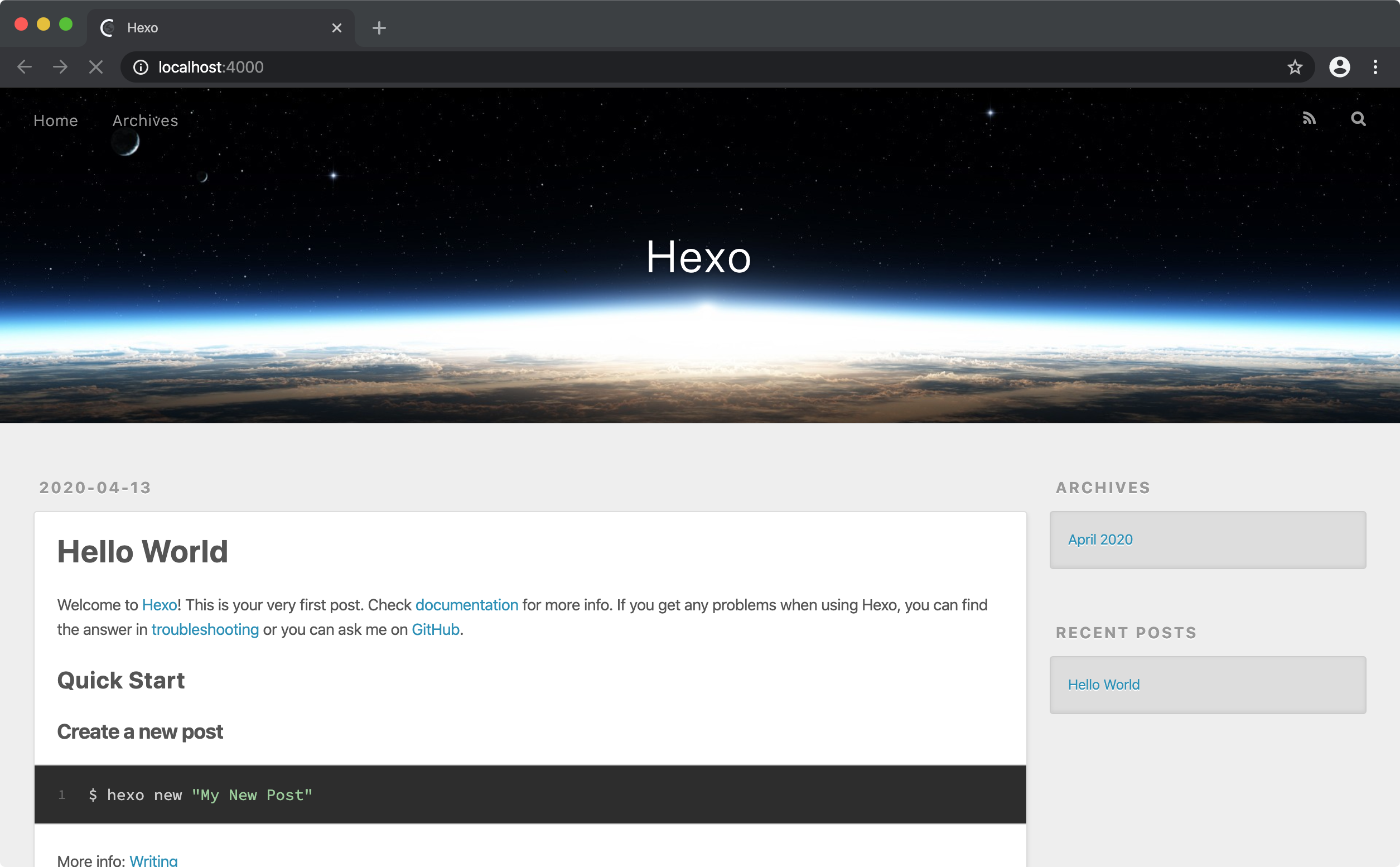Open the Chrome three-dot menu
The width and height of the screenshot is (1400, 867).
click(1375, 67)
